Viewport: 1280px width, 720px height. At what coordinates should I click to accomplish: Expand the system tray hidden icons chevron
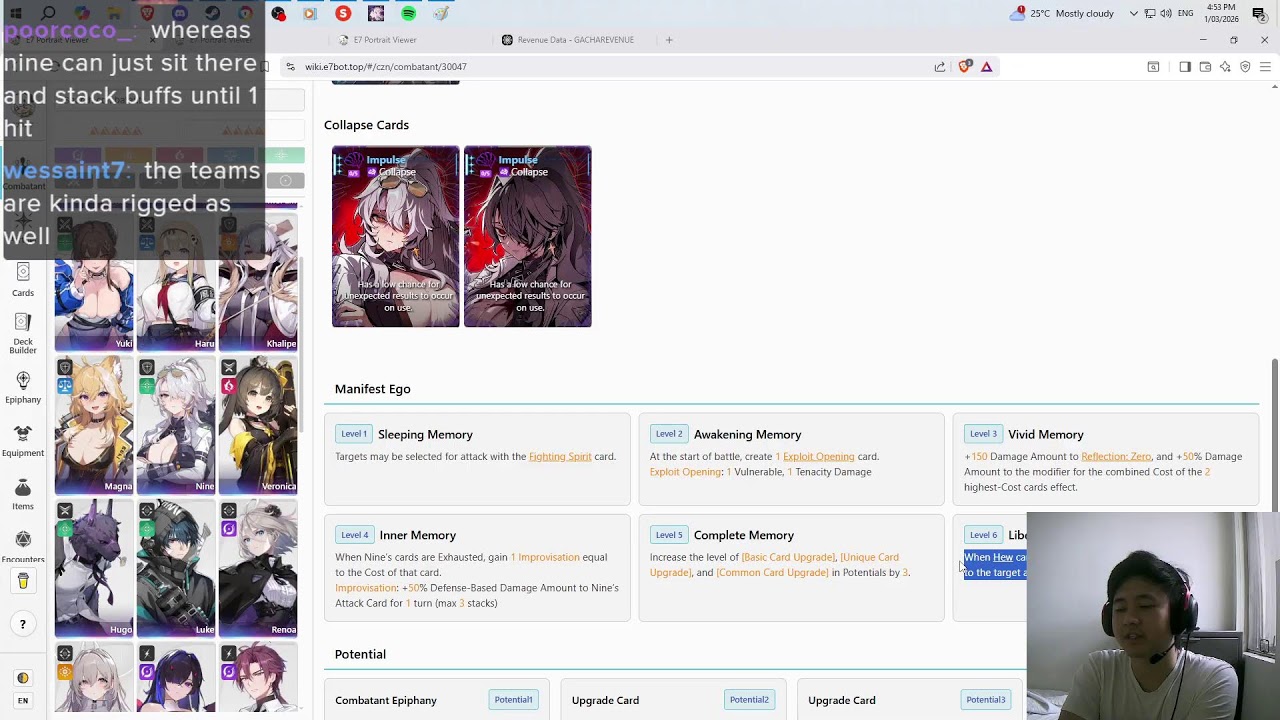click(x=1134, y=14)
